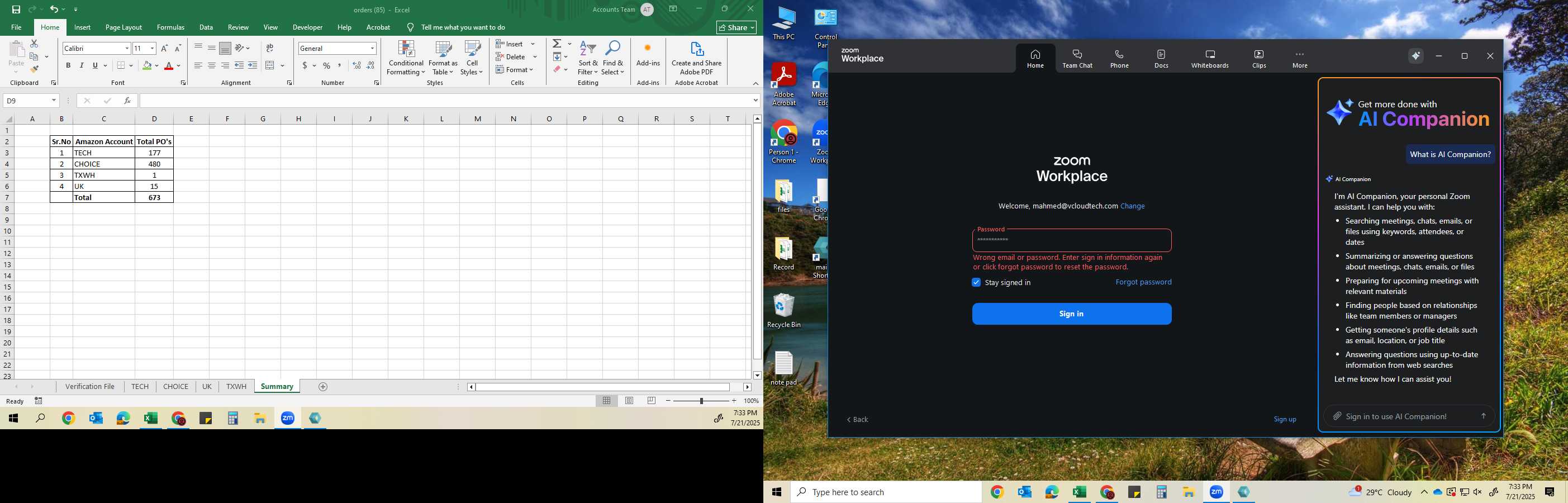This screenshot has width=1568, height=503.
Task: Click the AutoSum sigma icon
Action: 557,44
